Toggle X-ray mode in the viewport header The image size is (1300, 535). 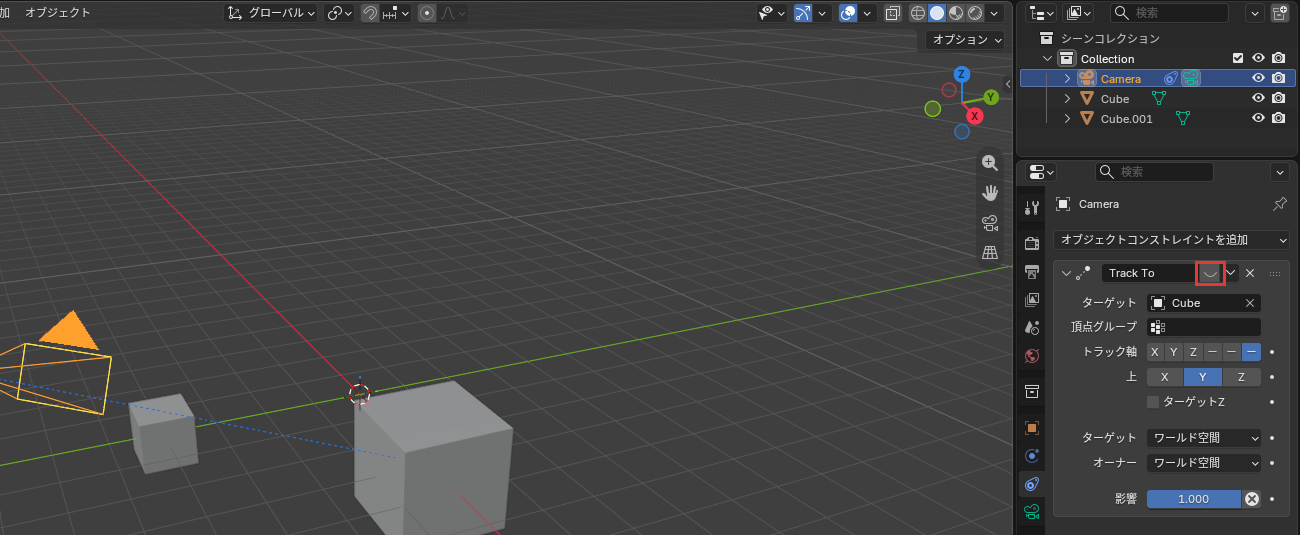tap(892, 13)
